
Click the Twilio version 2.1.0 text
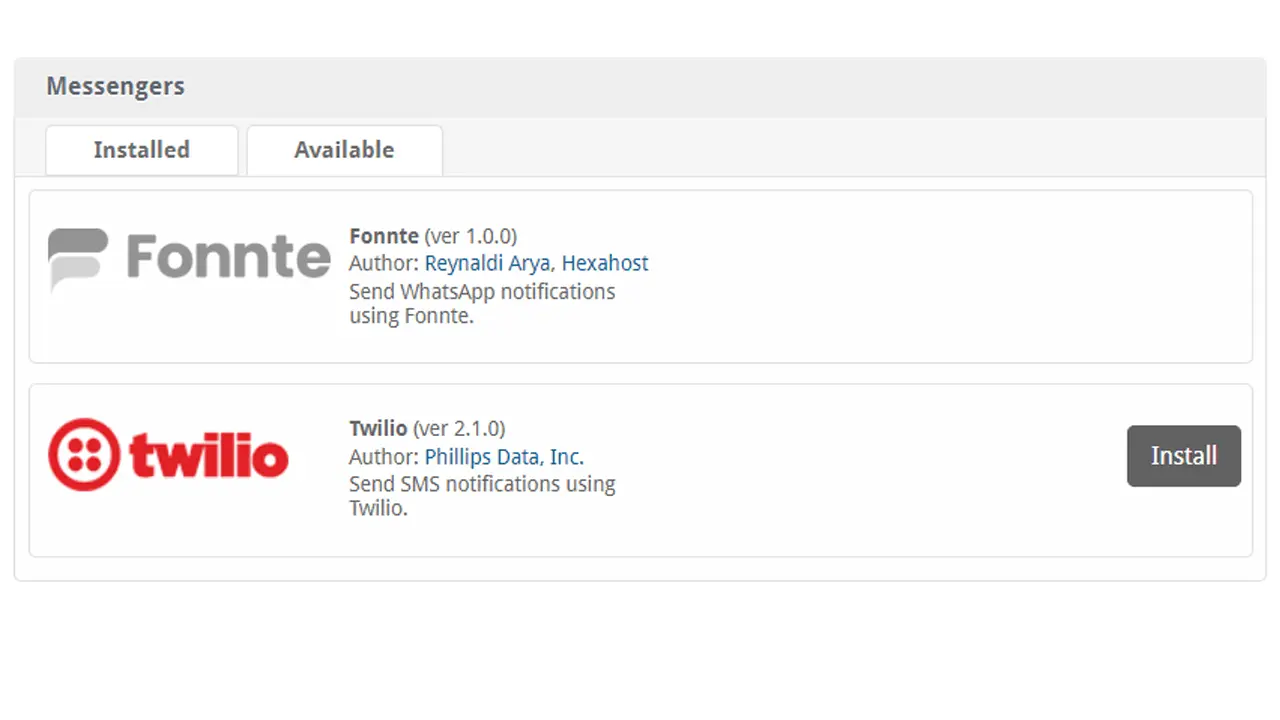point(460,429)
